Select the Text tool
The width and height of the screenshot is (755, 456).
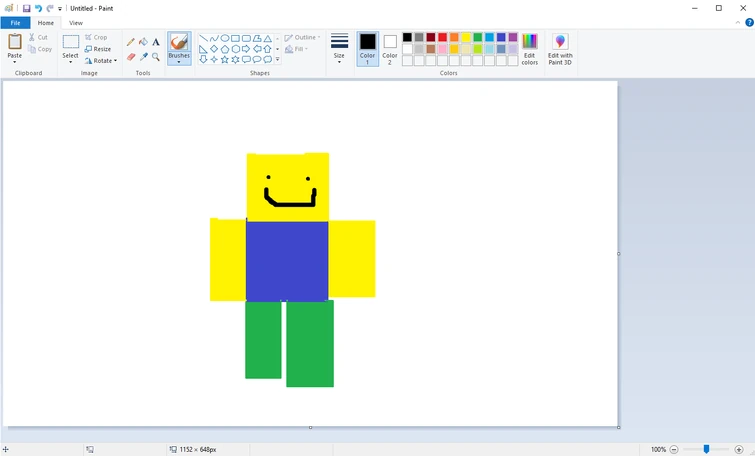coord(156,42)
